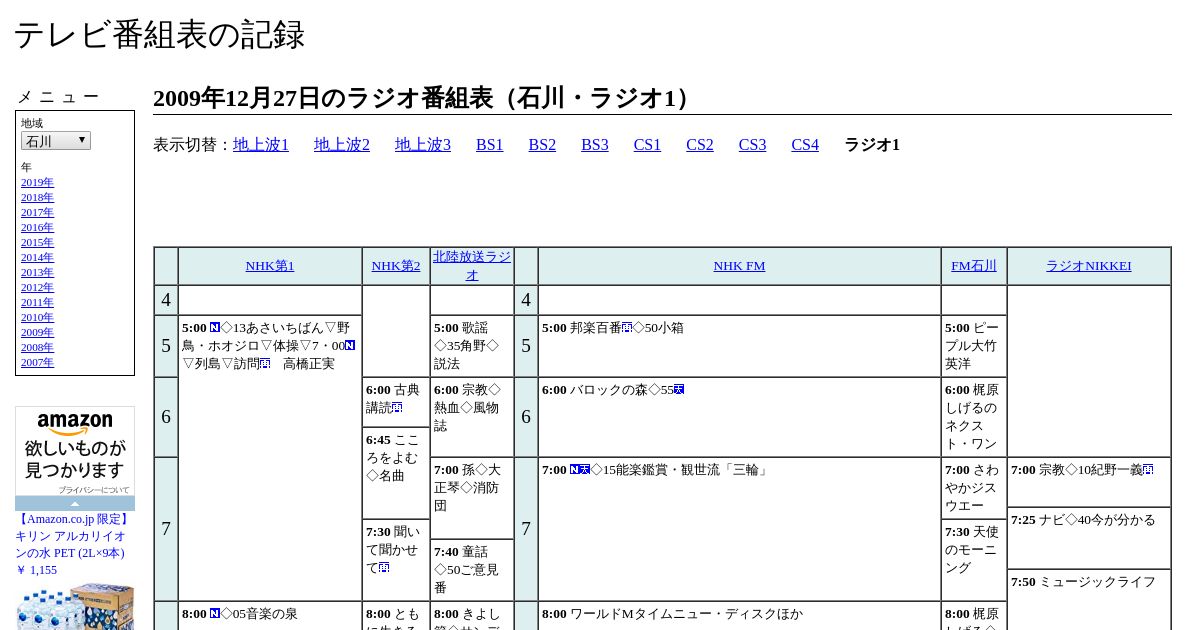
Task: Open the 2015年 archive link
Action: [37, 242]
